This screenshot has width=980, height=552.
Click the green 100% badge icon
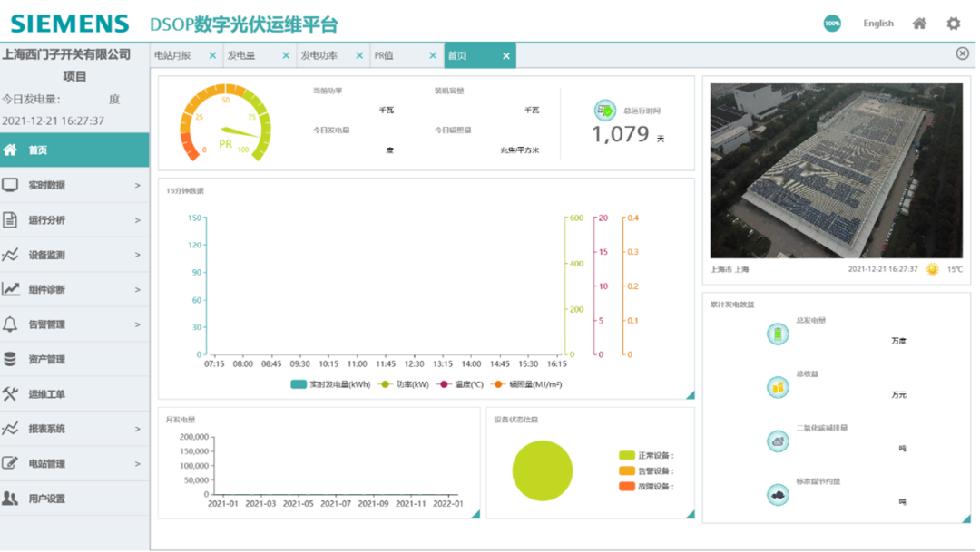832,24
